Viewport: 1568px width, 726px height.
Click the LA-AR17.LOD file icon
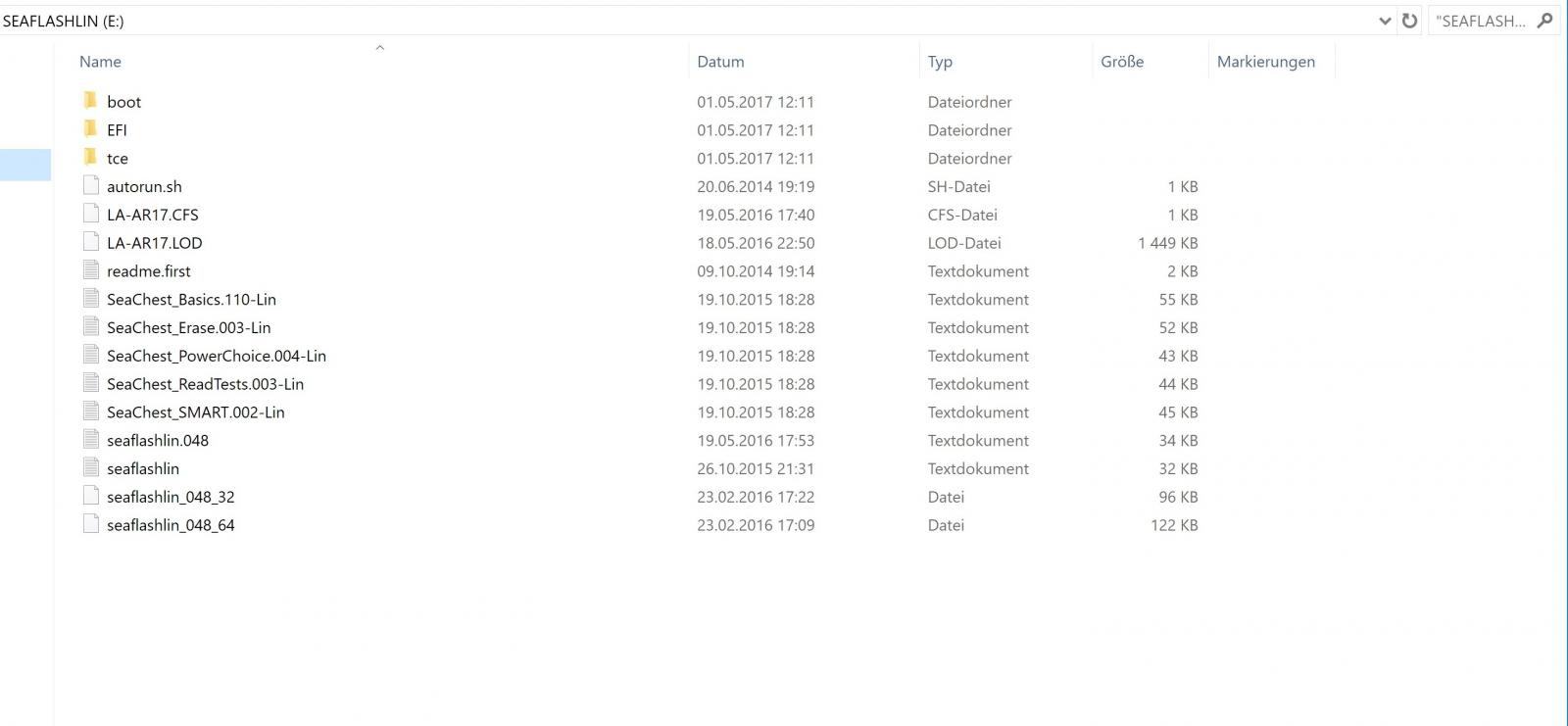click(x=91, y=243)
